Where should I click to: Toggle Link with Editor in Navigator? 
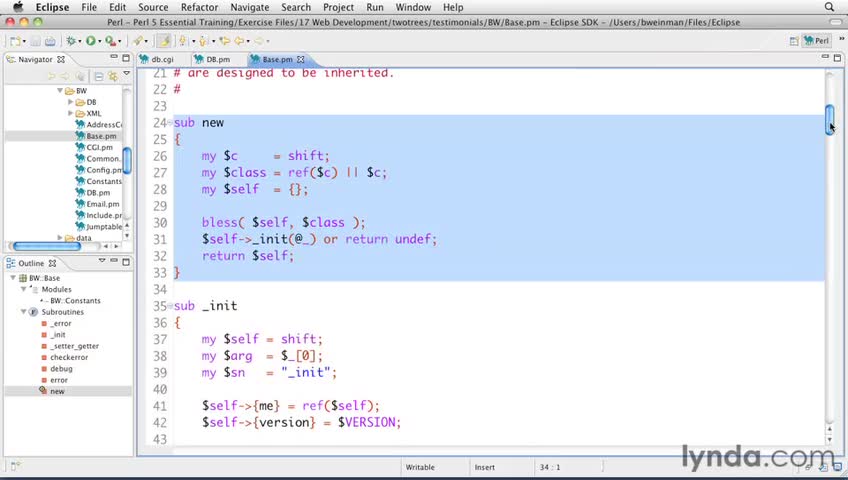[112, 77]
